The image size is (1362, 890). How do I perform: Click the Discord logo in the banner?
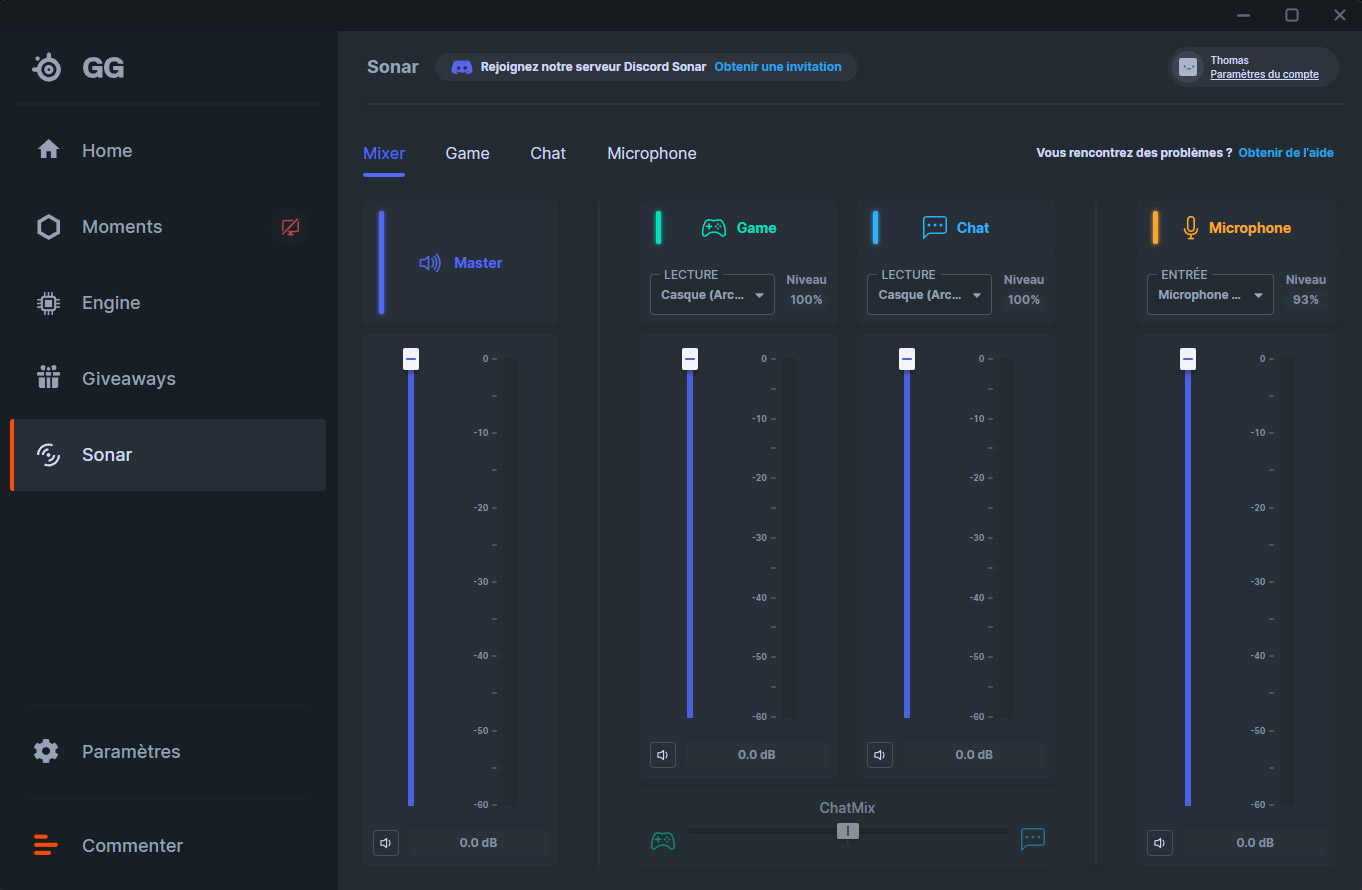point(462,67)
